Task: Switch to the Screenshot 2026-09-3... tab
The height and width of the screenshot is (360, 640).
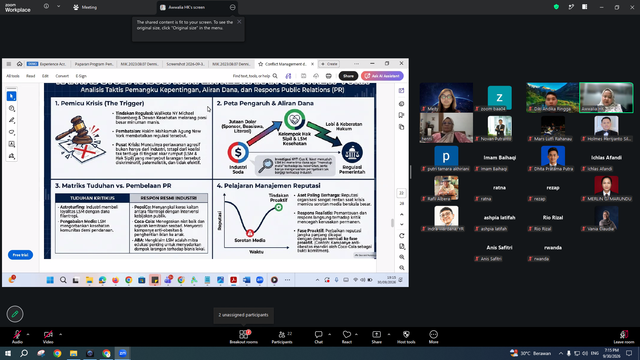Action: pyautogui.click(x=185, y=64)
